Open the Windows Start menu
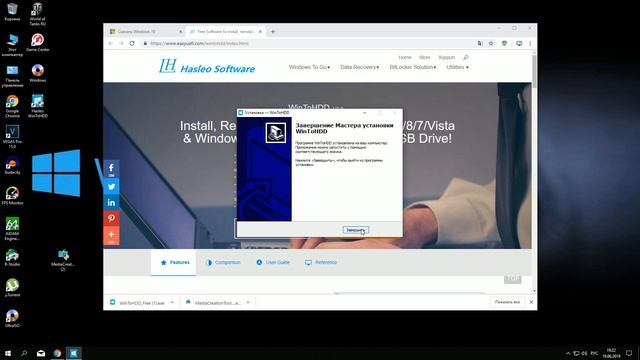The image size is (640, 360). point(7,353)
